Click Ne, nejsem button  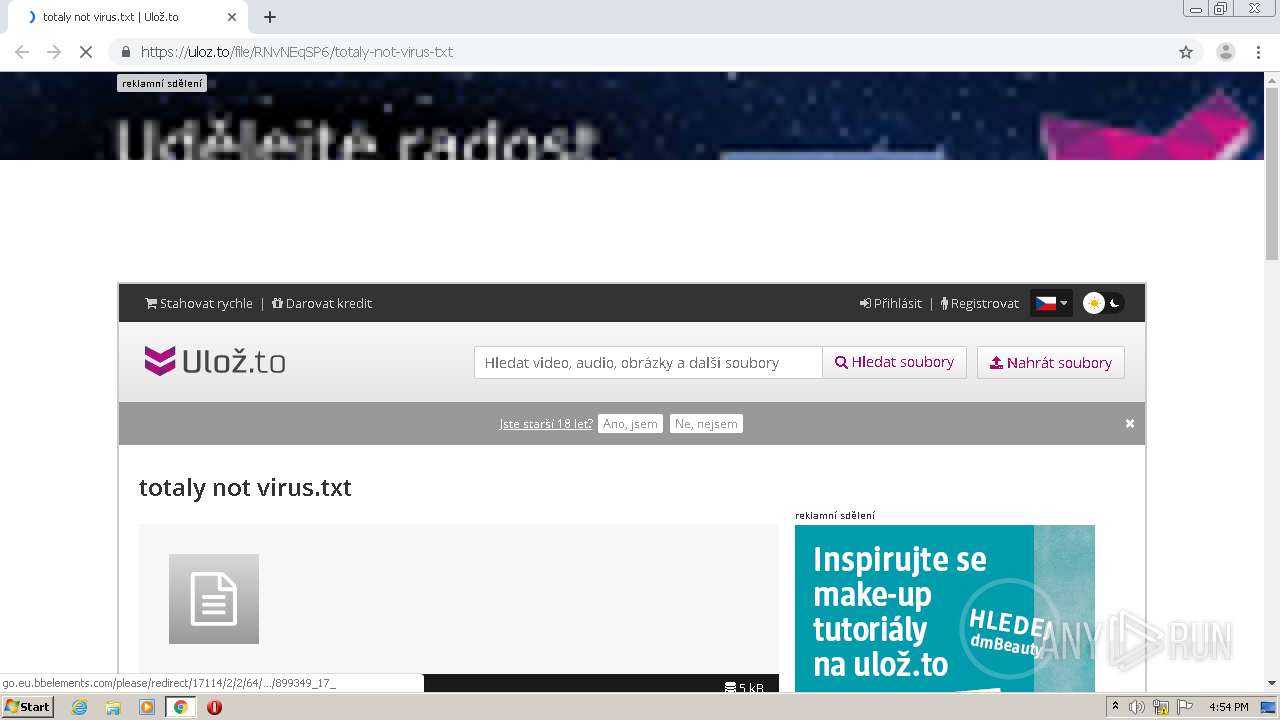tap(706, 424)
